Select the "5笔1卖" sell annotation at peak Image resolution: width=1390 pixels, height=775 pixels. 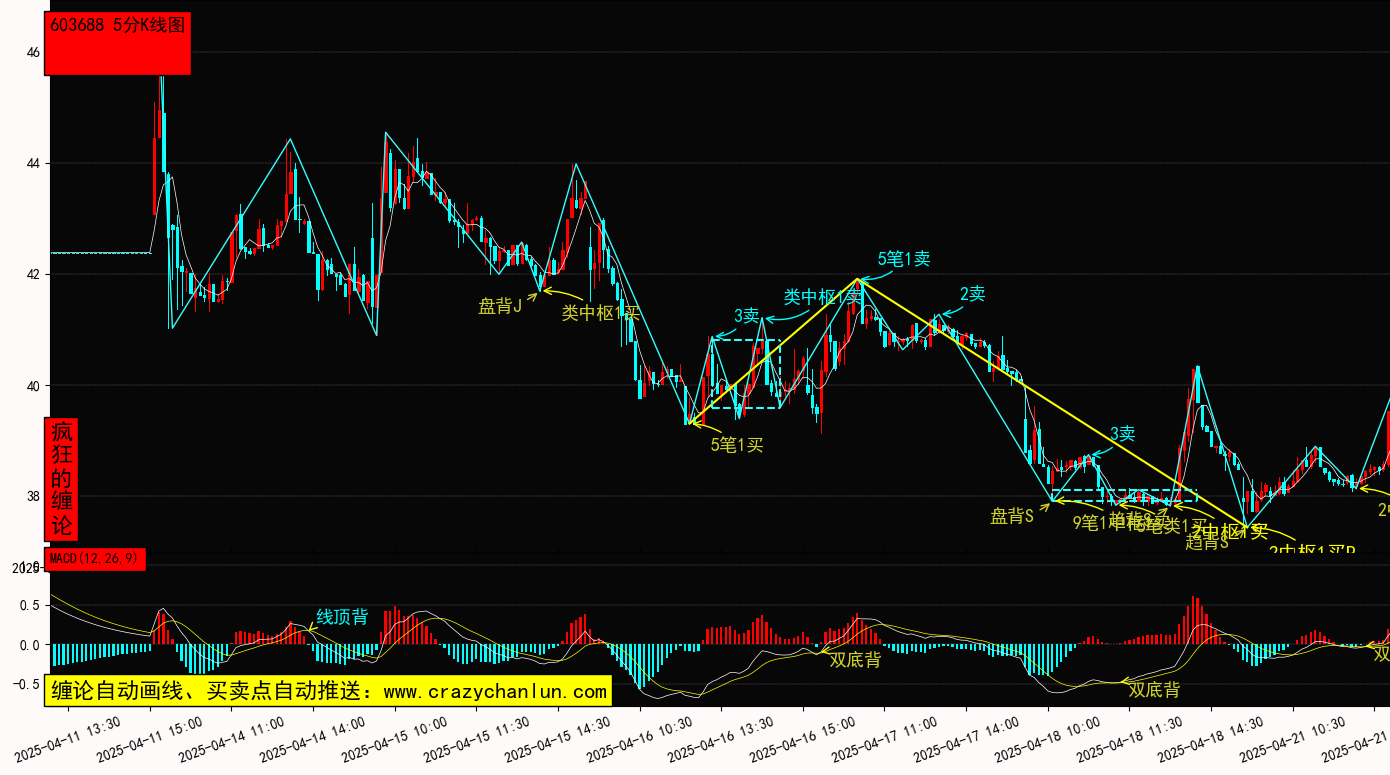click(x=904, y=259)
